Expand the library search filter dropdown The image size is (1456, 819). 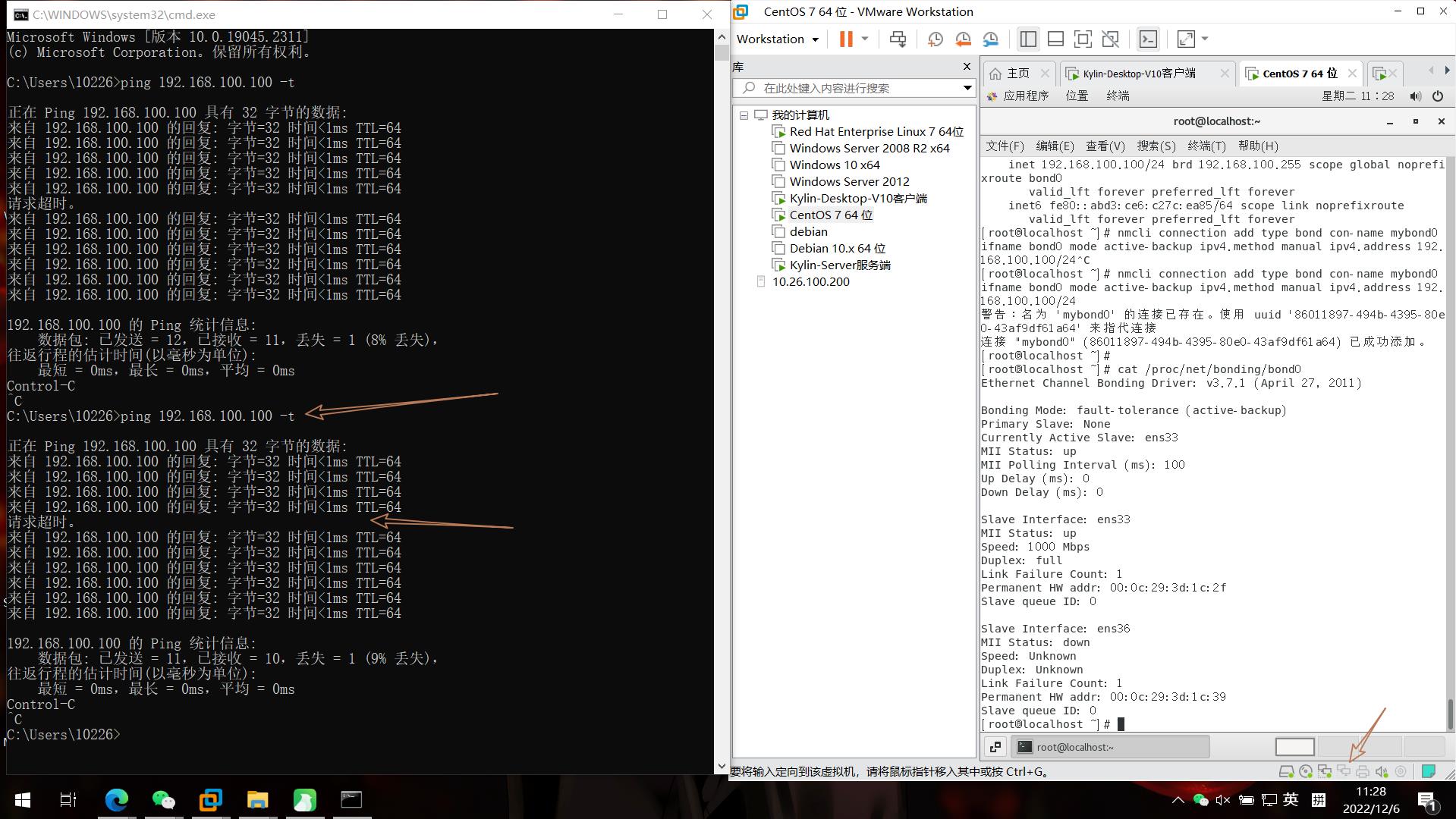click(967, 88)
